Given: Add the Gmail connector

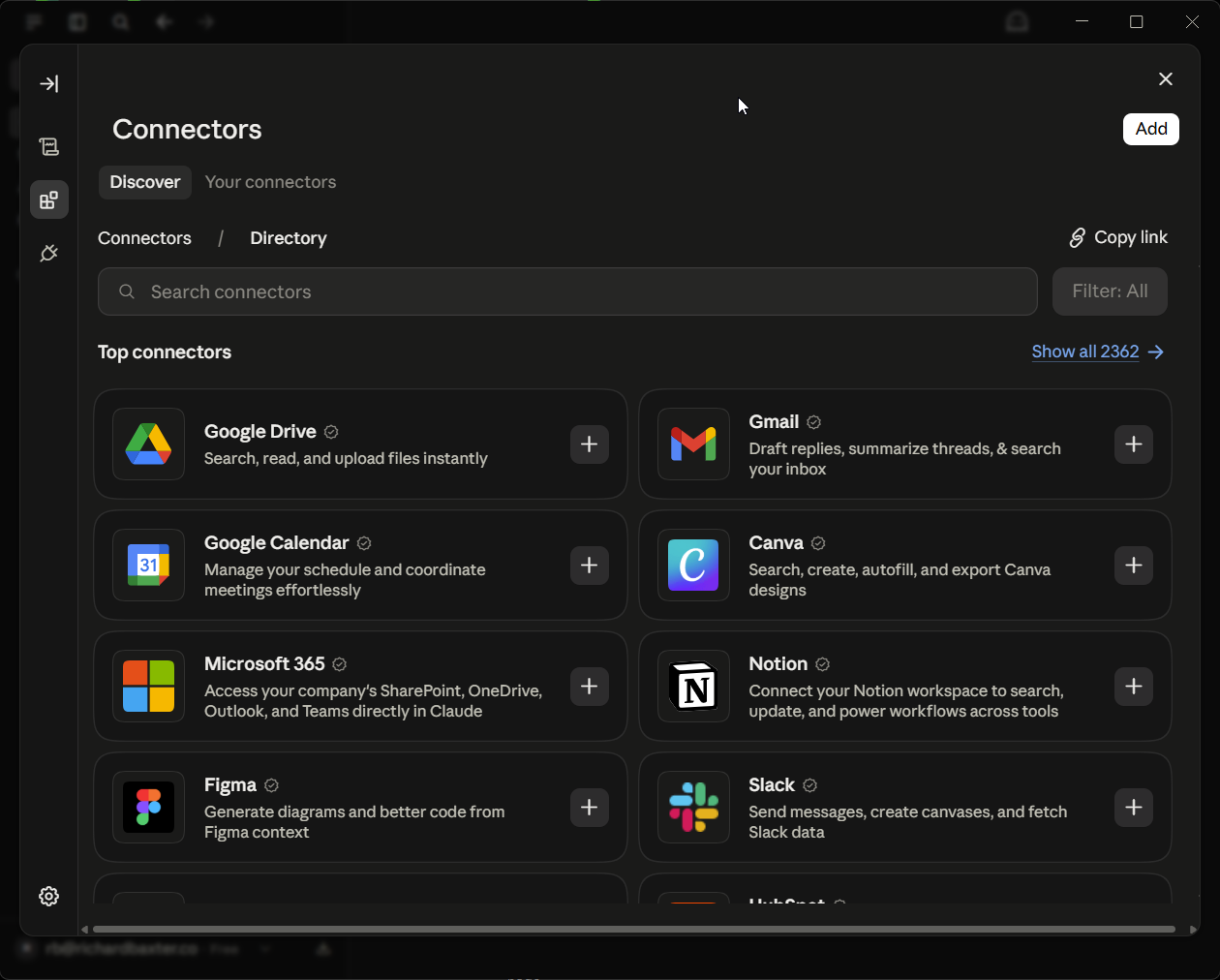Looking at the screenshot, I should click(x=1134, y=444).
